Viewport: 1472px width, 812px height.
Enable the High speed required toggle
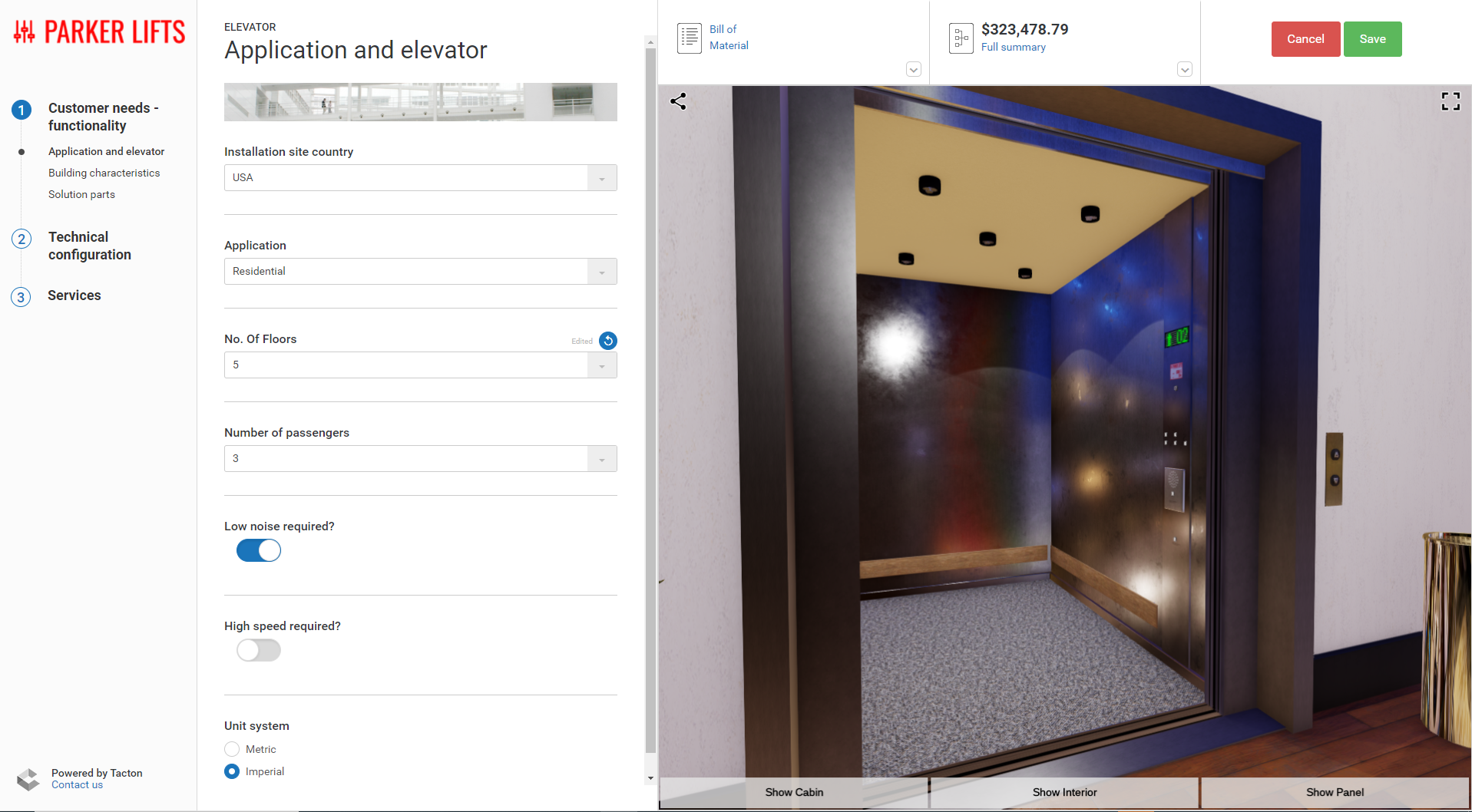[258, 650]
